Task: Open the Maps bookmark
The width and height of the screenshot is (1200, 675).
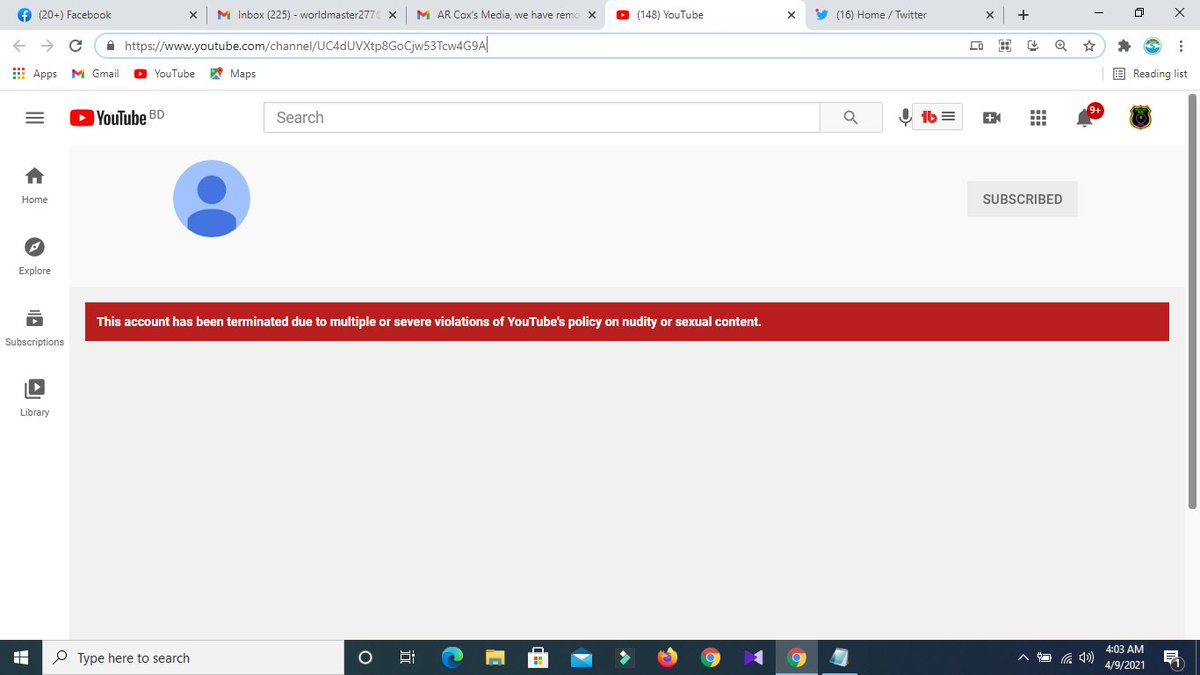Action: click(233, 74)
